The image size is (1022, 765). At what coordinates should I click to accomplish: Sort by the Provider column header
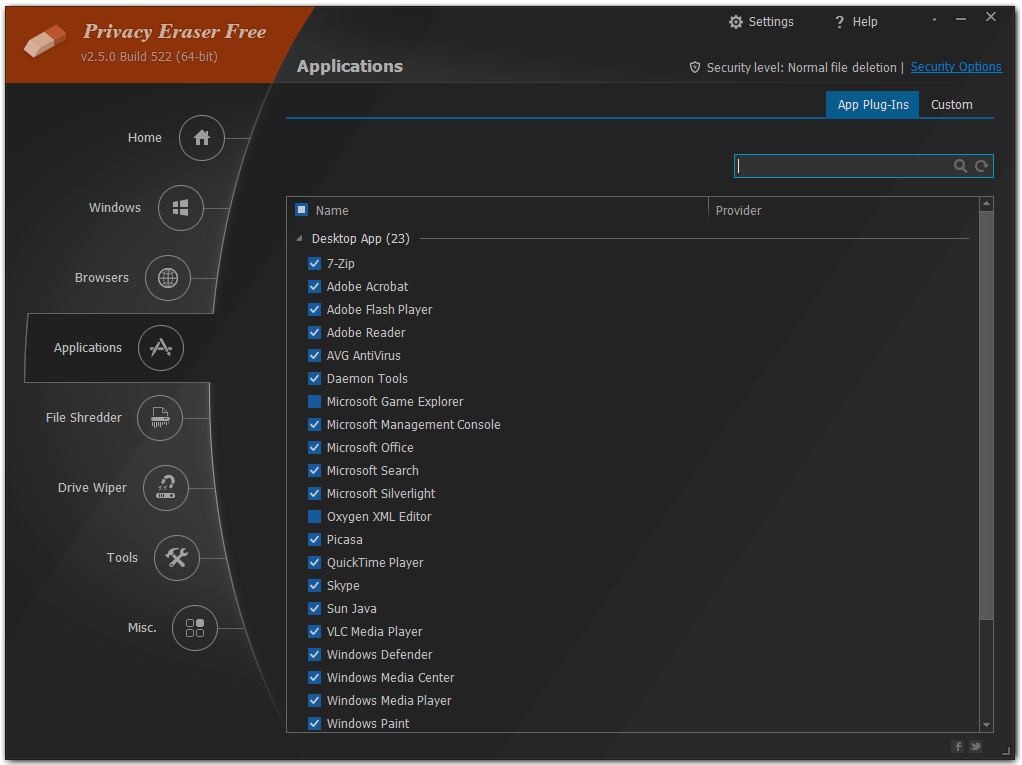click(x=738, y=210)
